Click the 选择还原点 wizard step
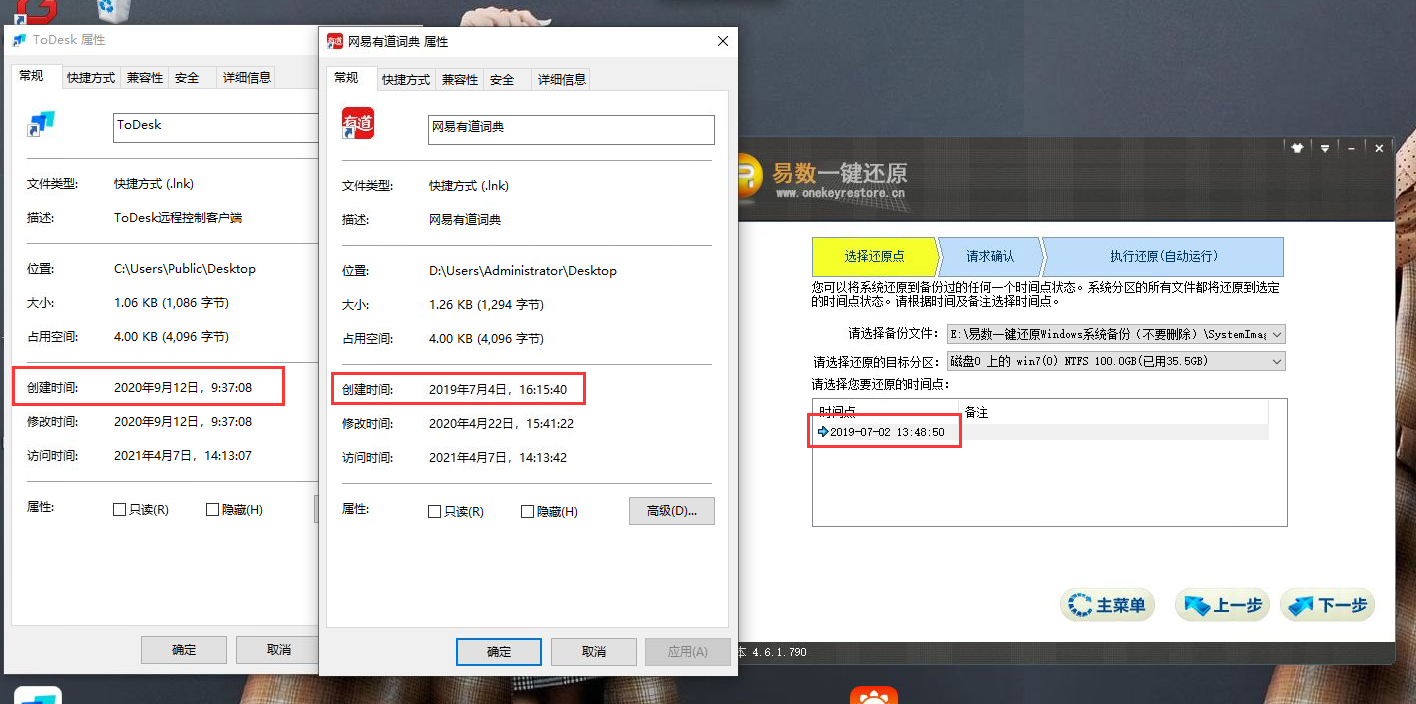Screen dimensions: 1416x704 pos(874,257)
